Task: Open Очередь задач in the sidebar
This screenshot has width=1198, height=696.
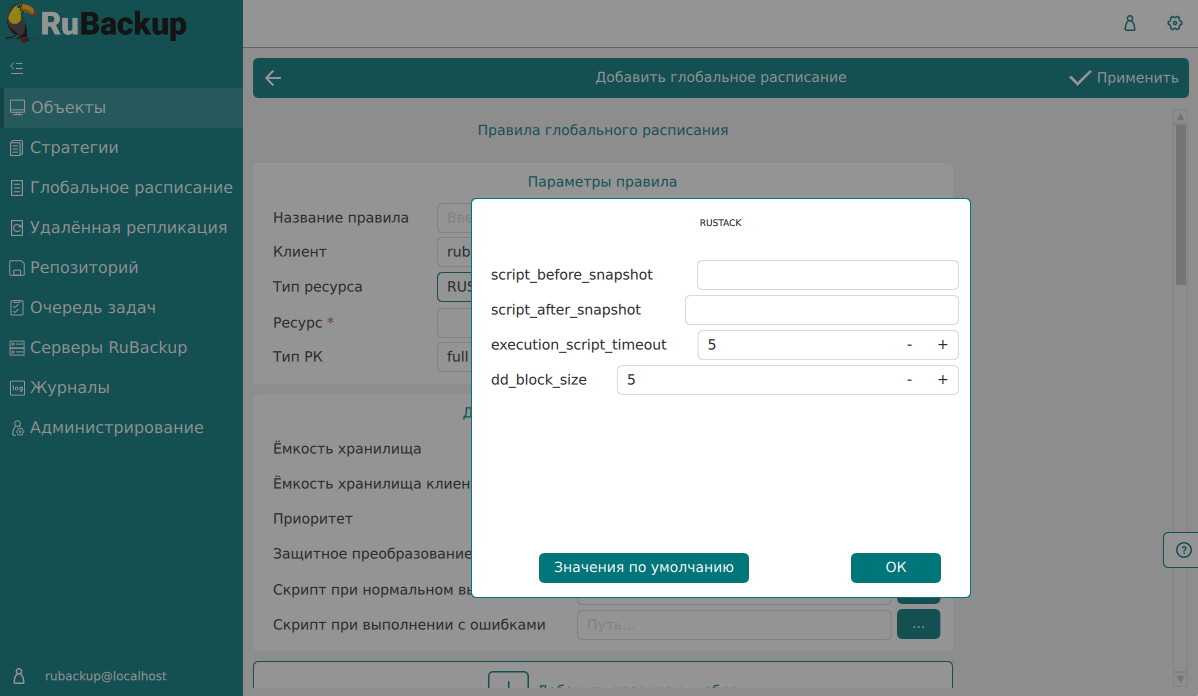Action: click(x=93, y=308)
